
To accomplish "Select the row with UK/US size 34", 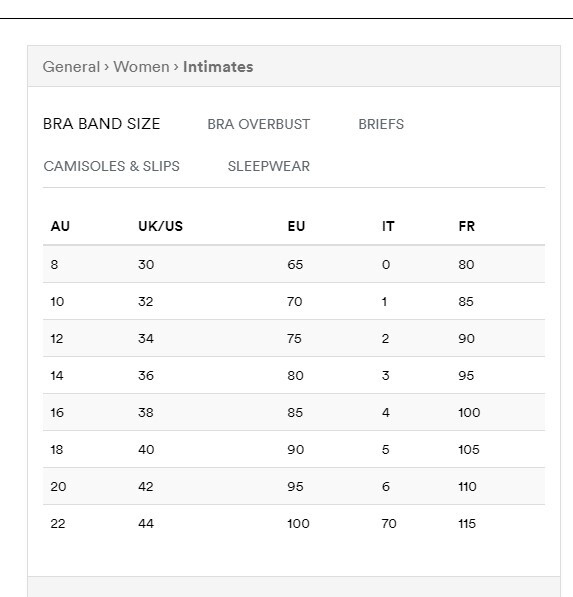I will [x=294, y=338].
